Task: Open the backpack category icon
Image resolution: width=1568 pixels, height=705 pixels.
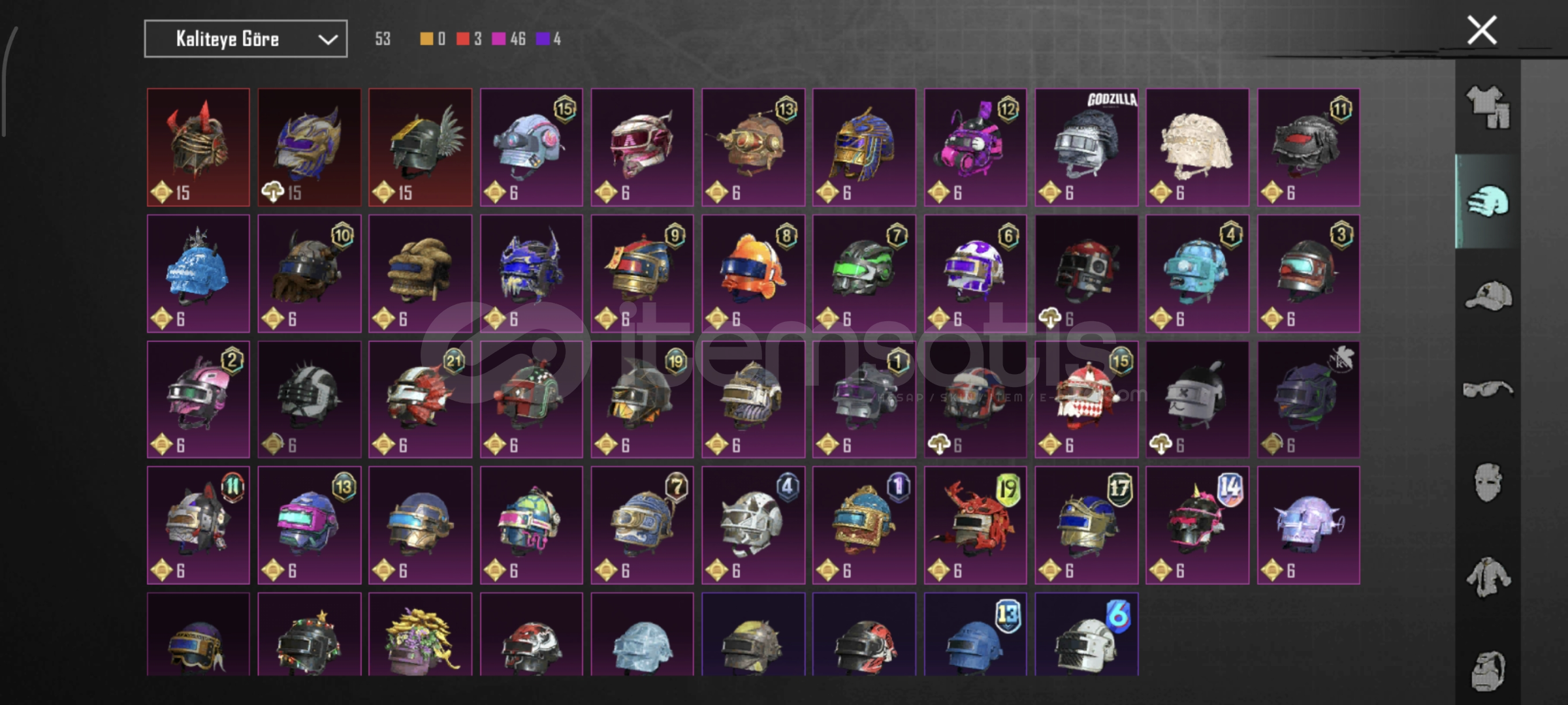Action: point(1488,670)
